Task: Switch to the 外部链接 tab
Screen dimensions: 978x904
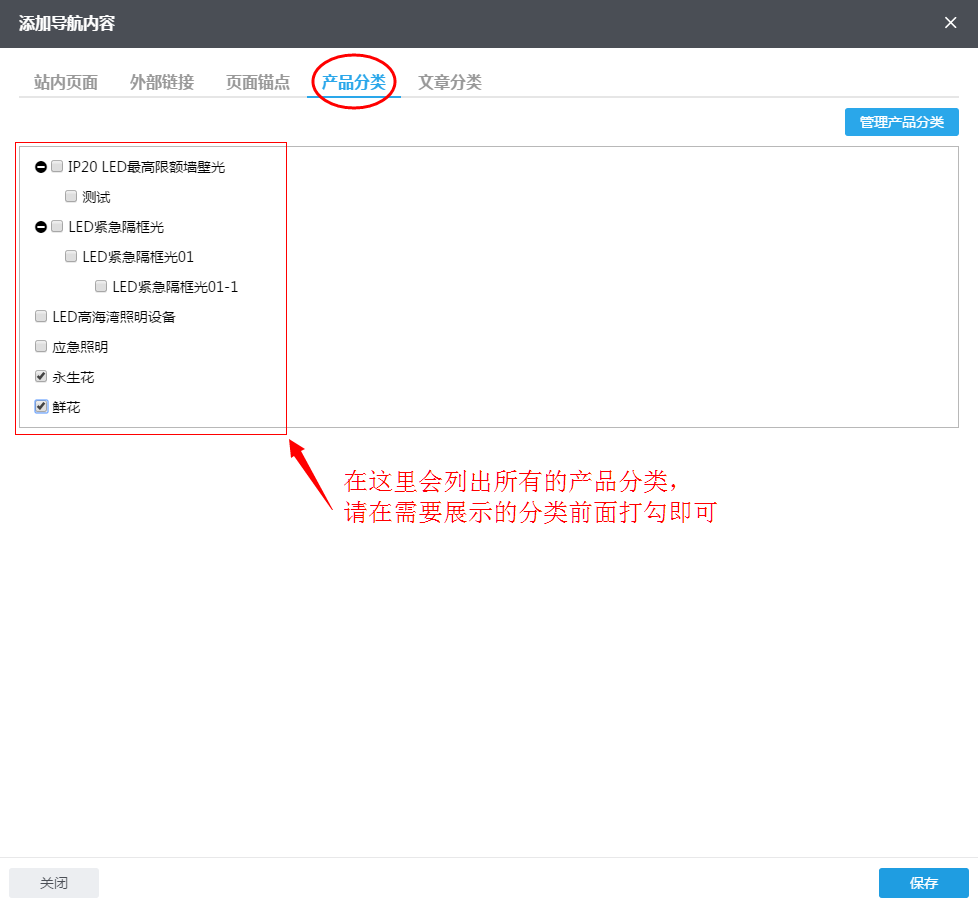Action: pyautogui.click(x=161, y=83)
